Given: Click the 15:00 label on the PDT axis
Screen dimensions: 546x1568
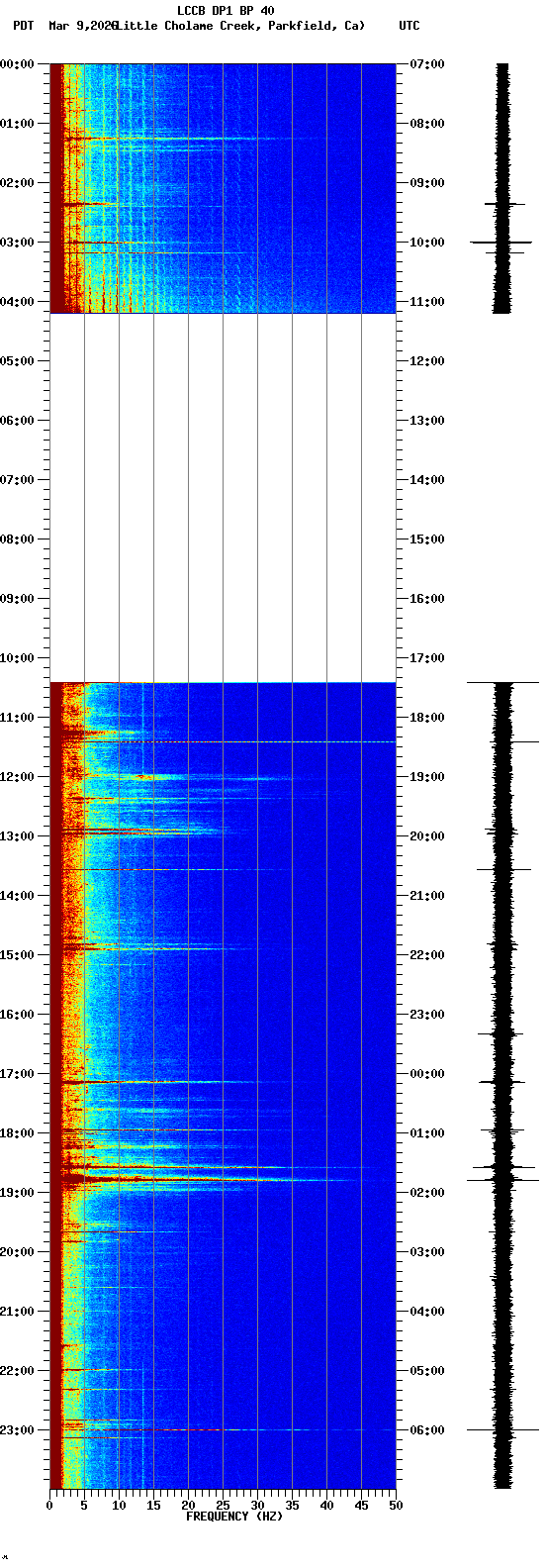Looking at the screenshot, I should point(16,954).
